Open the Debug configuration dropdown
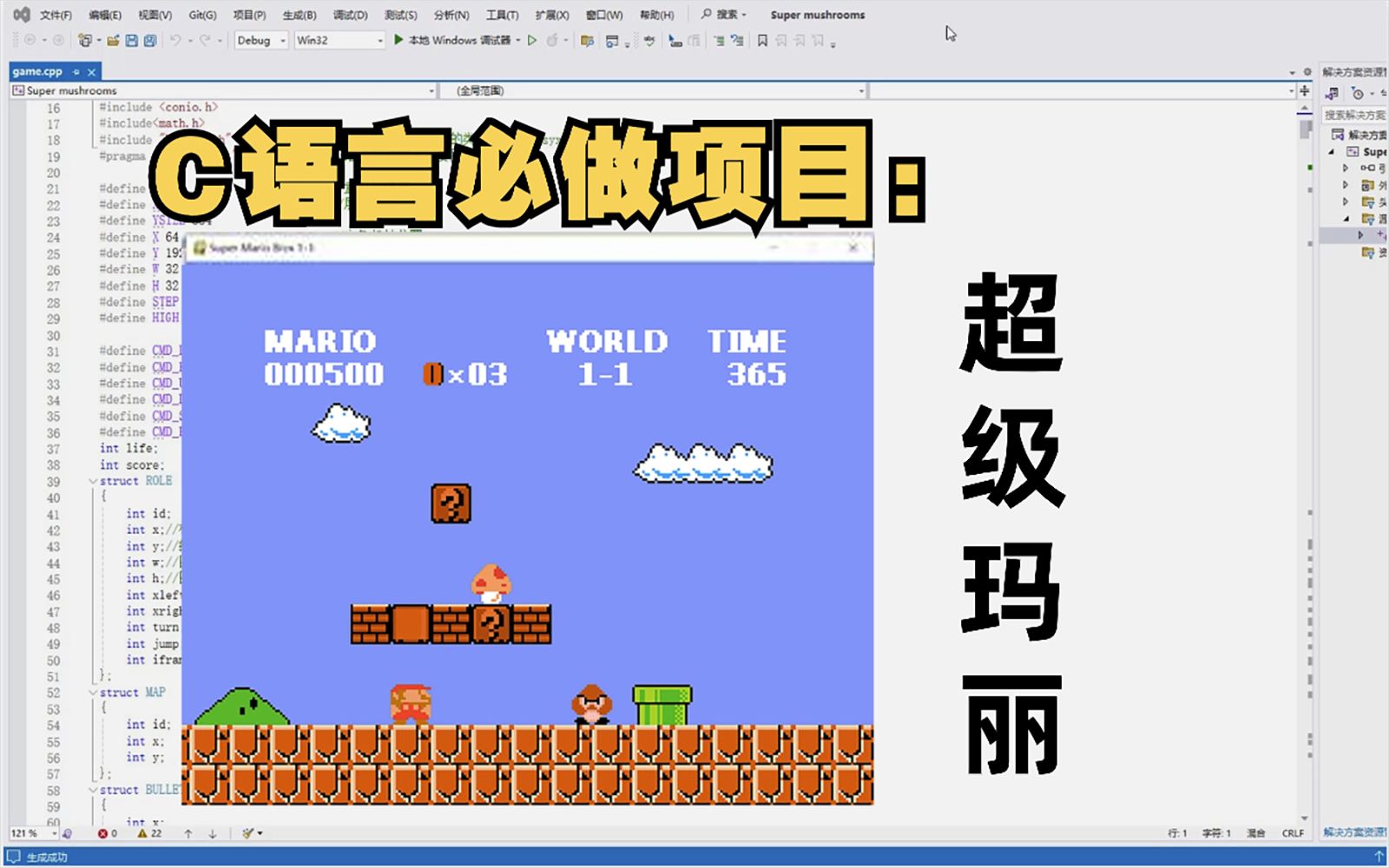Viewport: 1389px width, 868px height. [261, 40]
